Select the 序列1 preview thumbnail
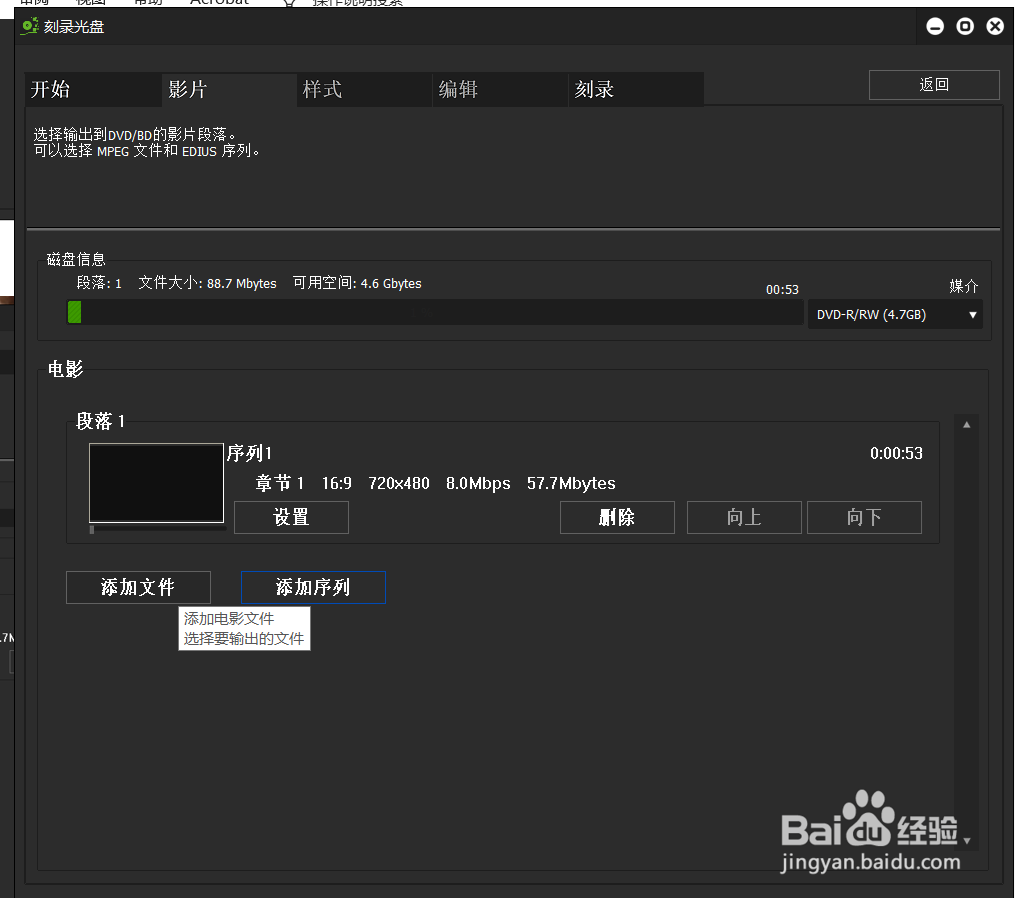1018x898 pixels. coord(156,481)
